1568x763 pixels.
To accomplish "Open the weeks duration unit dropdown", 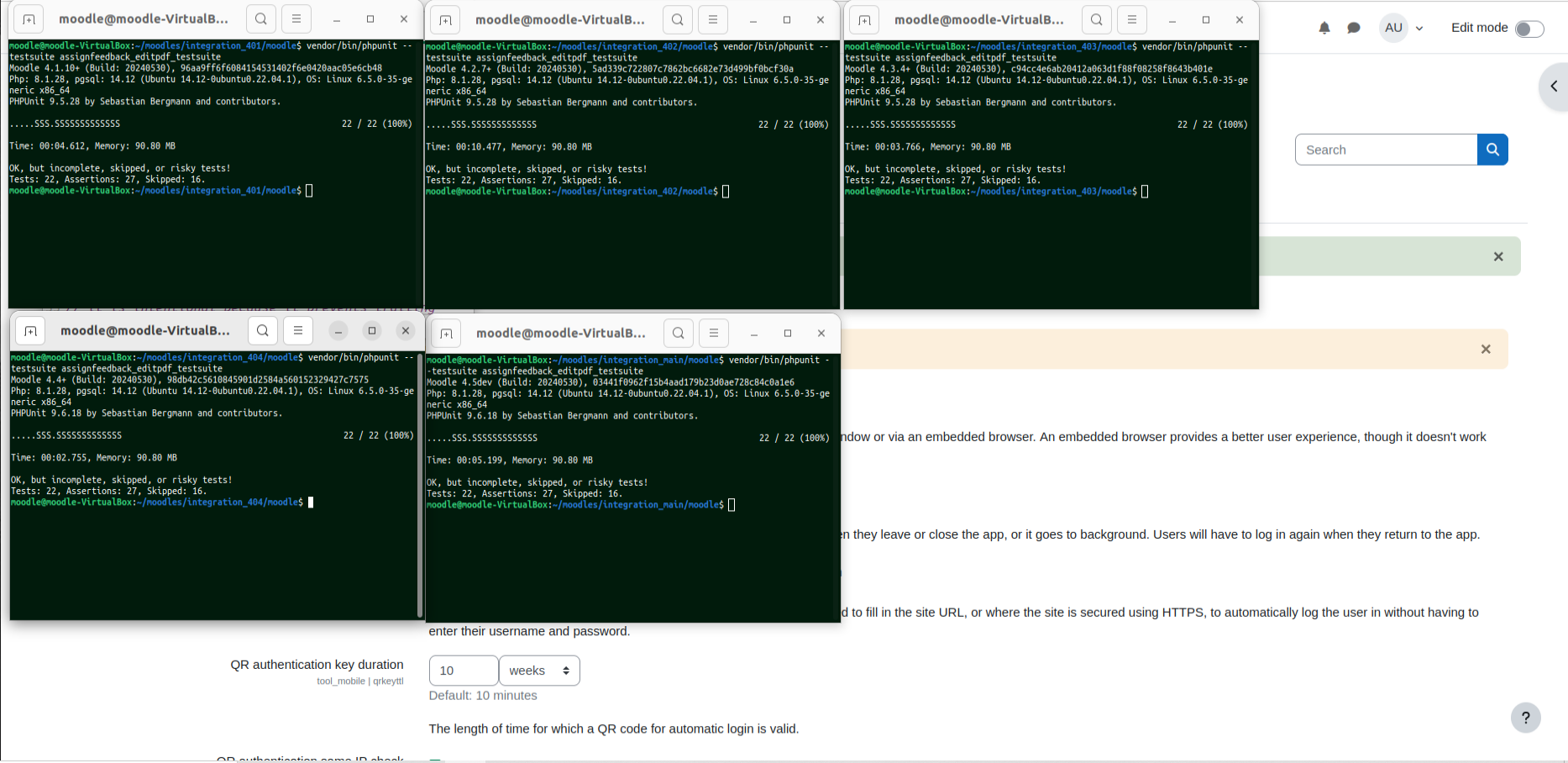I will tap(539, 671).
